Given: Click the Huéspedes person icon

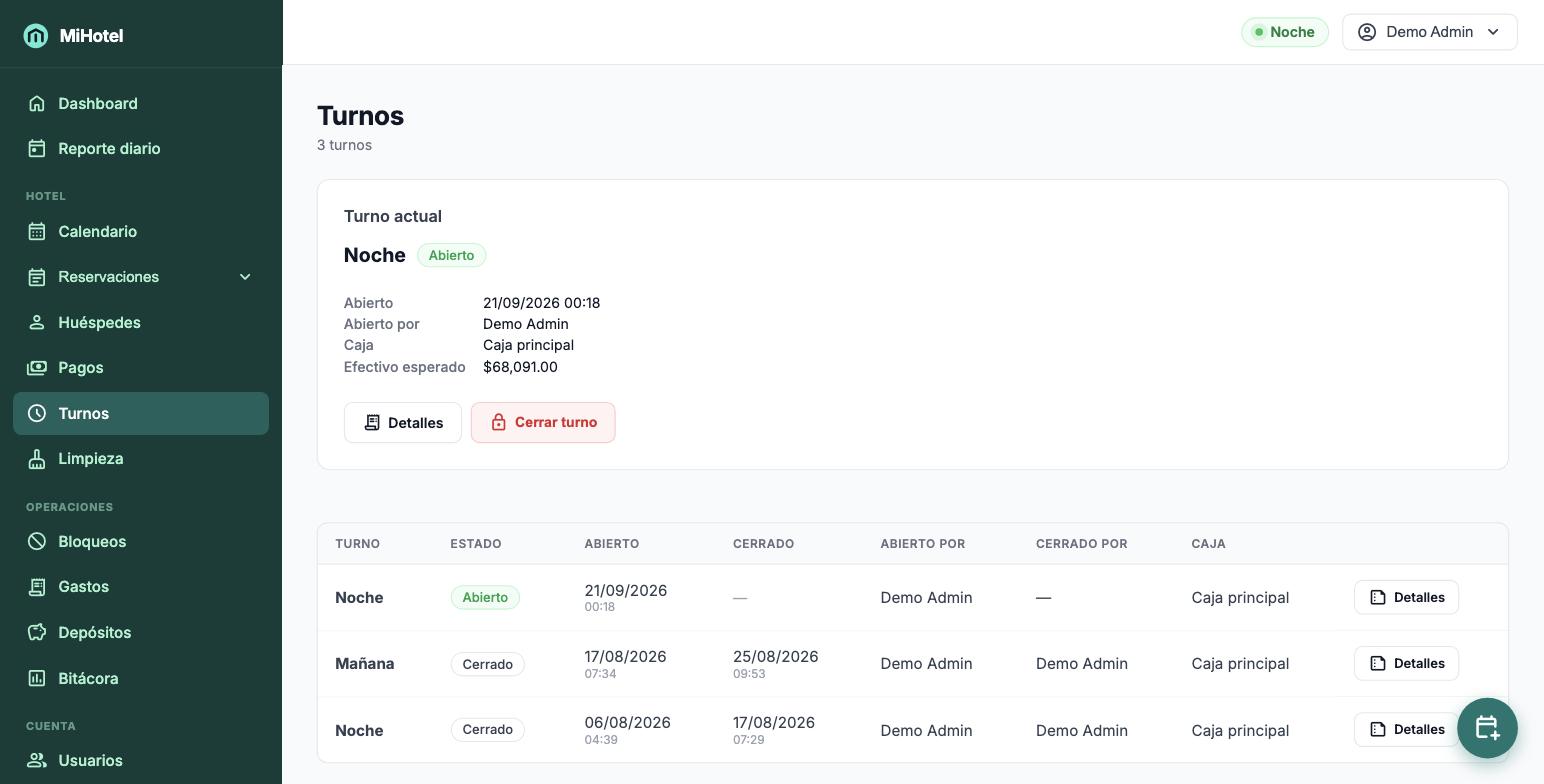Looking at the screenshot, I should [37, 323].
